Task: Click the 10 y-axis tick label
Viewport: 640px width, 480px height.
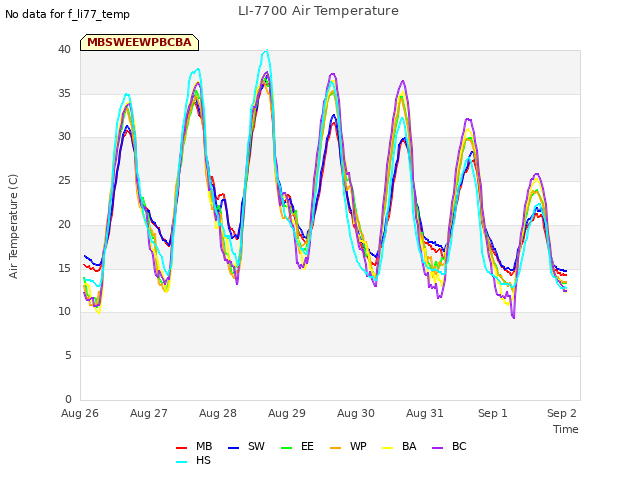Action: [x=64, y=312]
